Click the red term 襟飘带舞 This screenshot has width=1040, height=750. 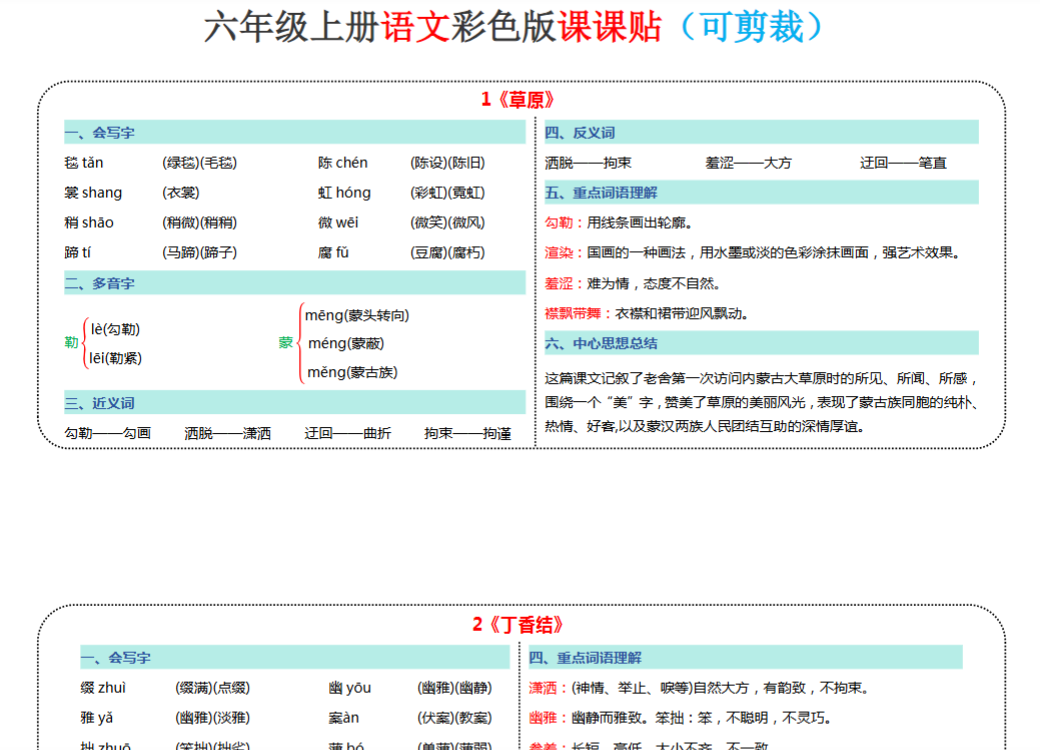click(x=573, y=314)
